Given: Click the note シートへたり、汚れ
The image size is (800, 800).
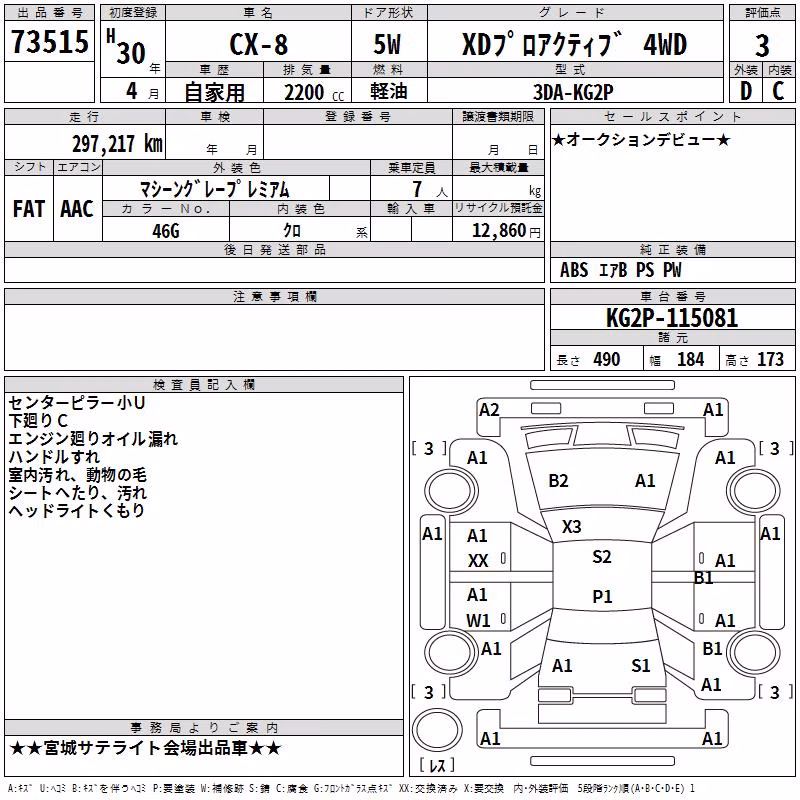Looking at the screenshot, I should point(78,493).
